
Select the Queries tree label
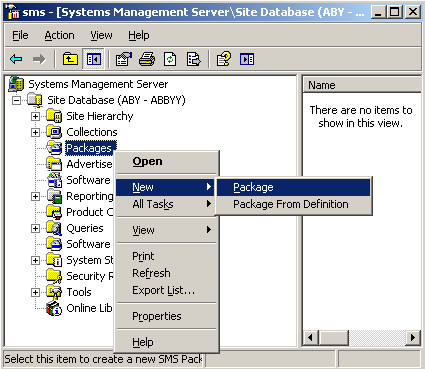pyautogui.click(x=85, y=228)
